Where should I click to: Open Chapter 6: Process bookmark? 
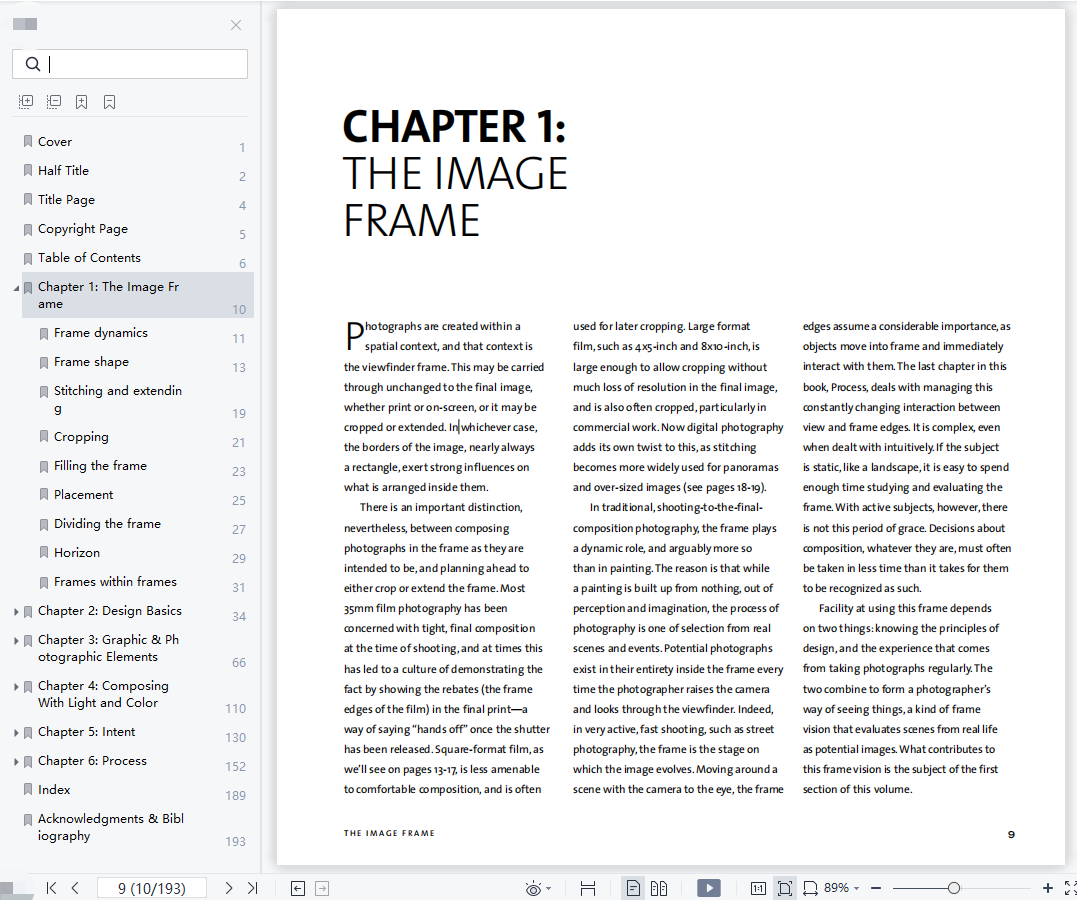click(92, 761)
